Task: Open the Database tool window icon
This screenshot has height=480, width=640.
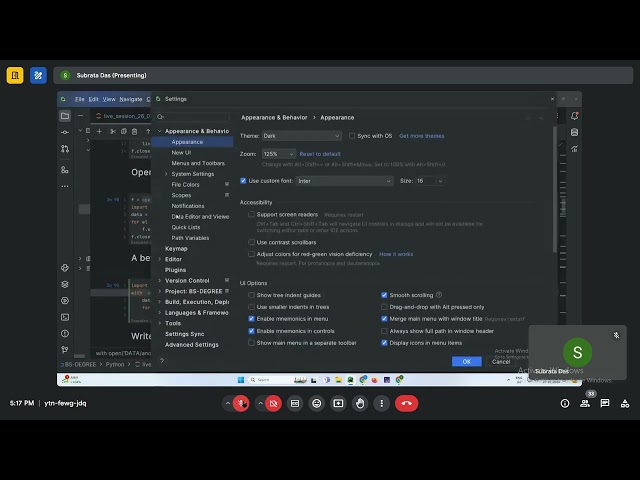Action: [575, 132]
